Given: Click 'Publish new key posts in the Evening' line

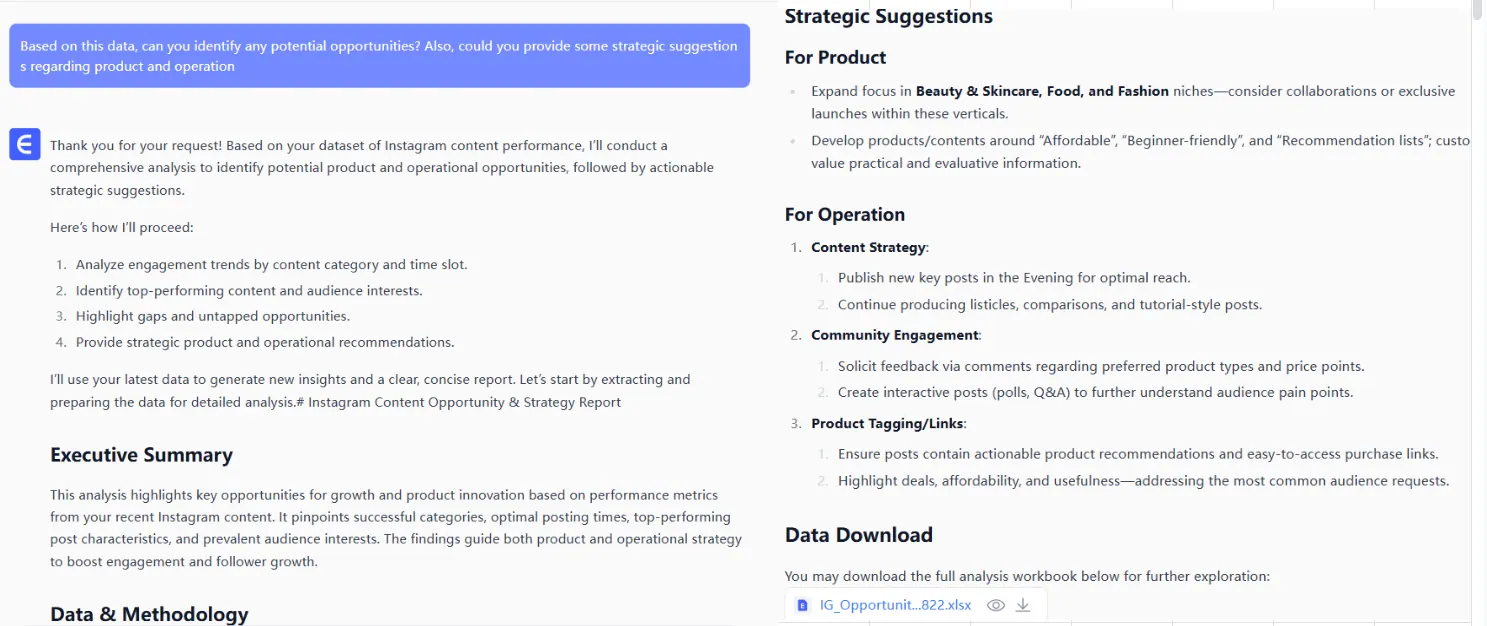Looking at the screenshot, I should point(1013,278).
